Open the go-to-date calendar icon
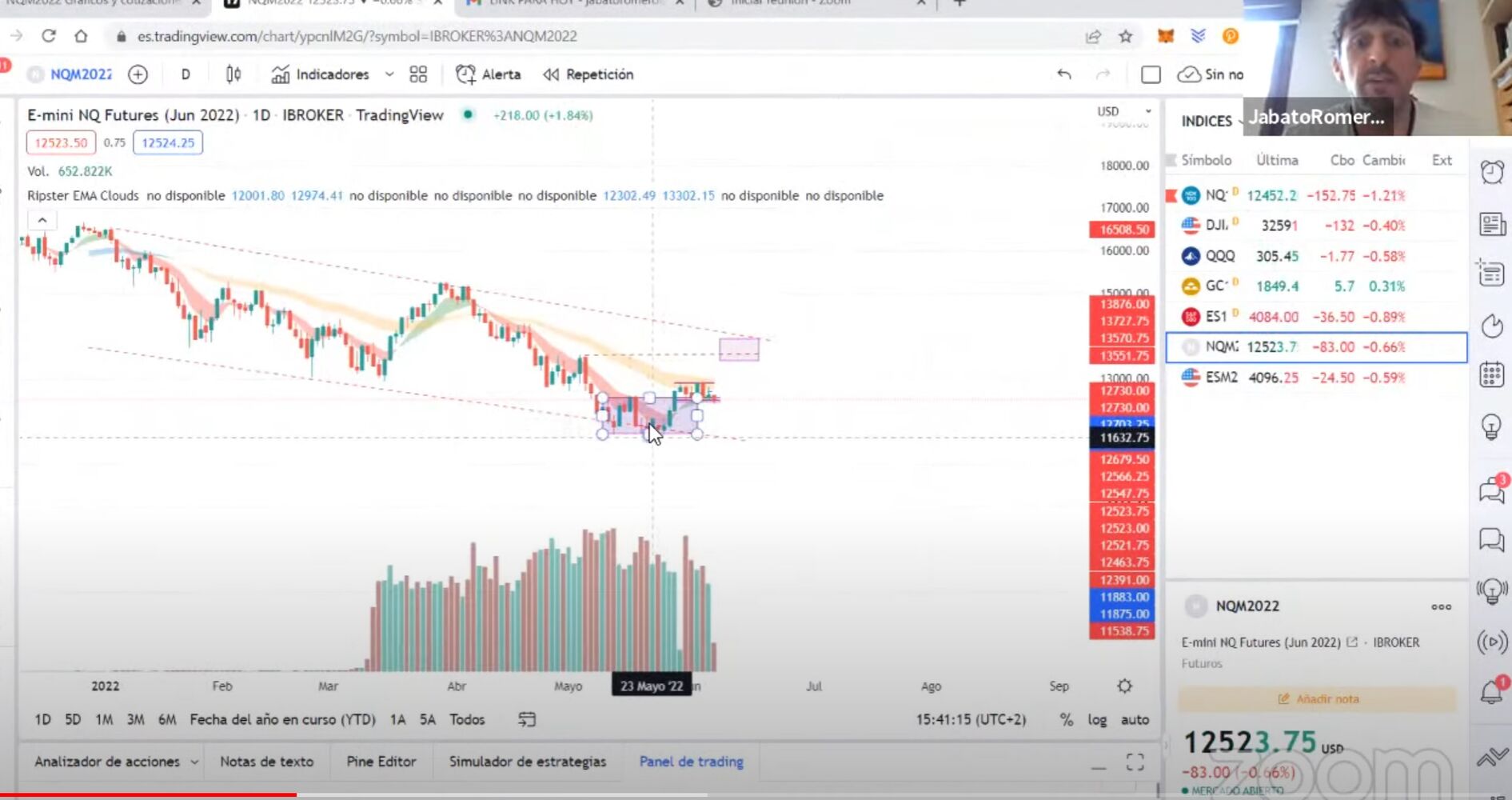 (527, 719)
